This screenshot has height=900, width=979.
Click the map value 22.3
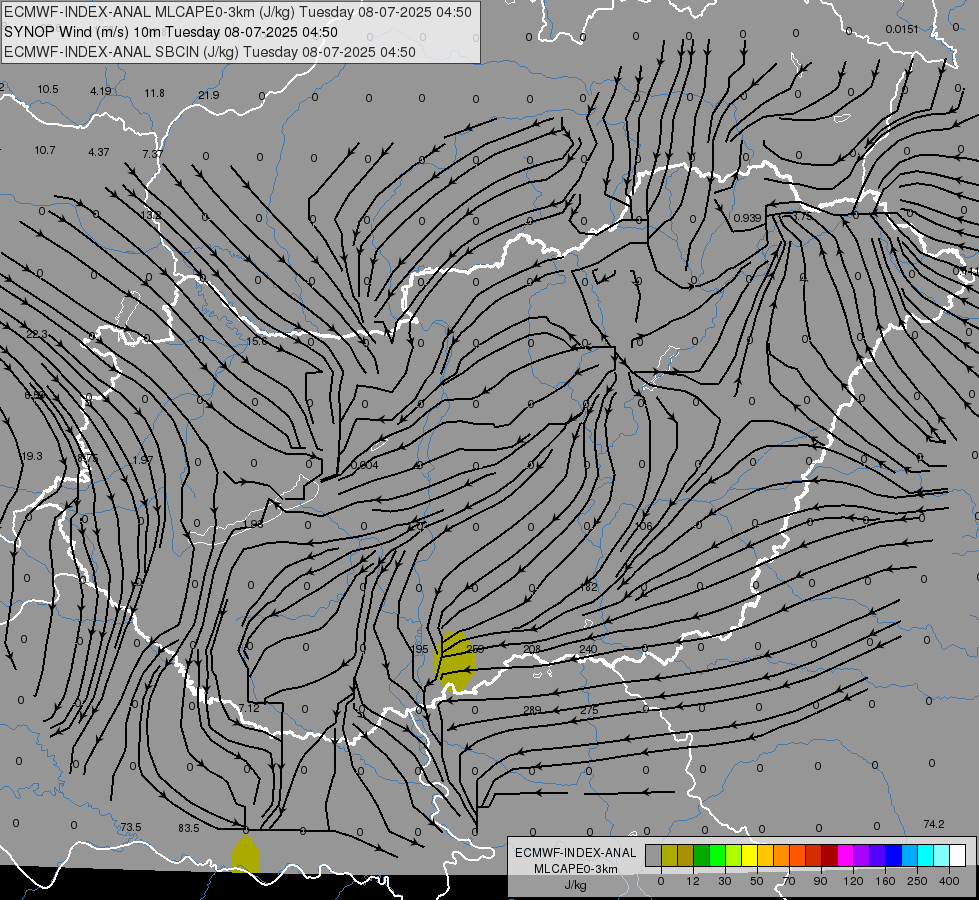tap(37, 334)
